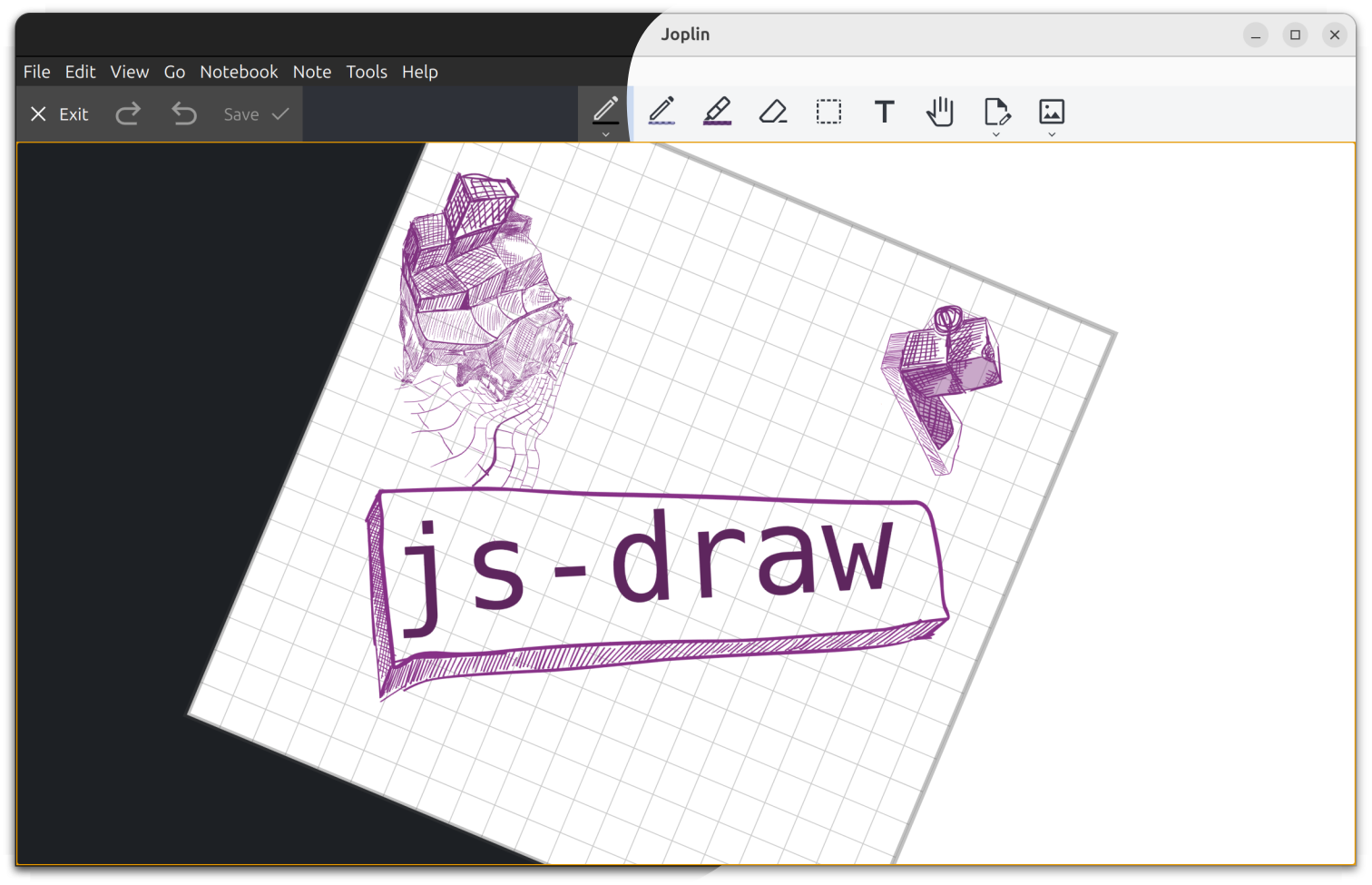Open the File menu
The width and height of the screenshot is (1372, 885).
(x=37, y=72)
